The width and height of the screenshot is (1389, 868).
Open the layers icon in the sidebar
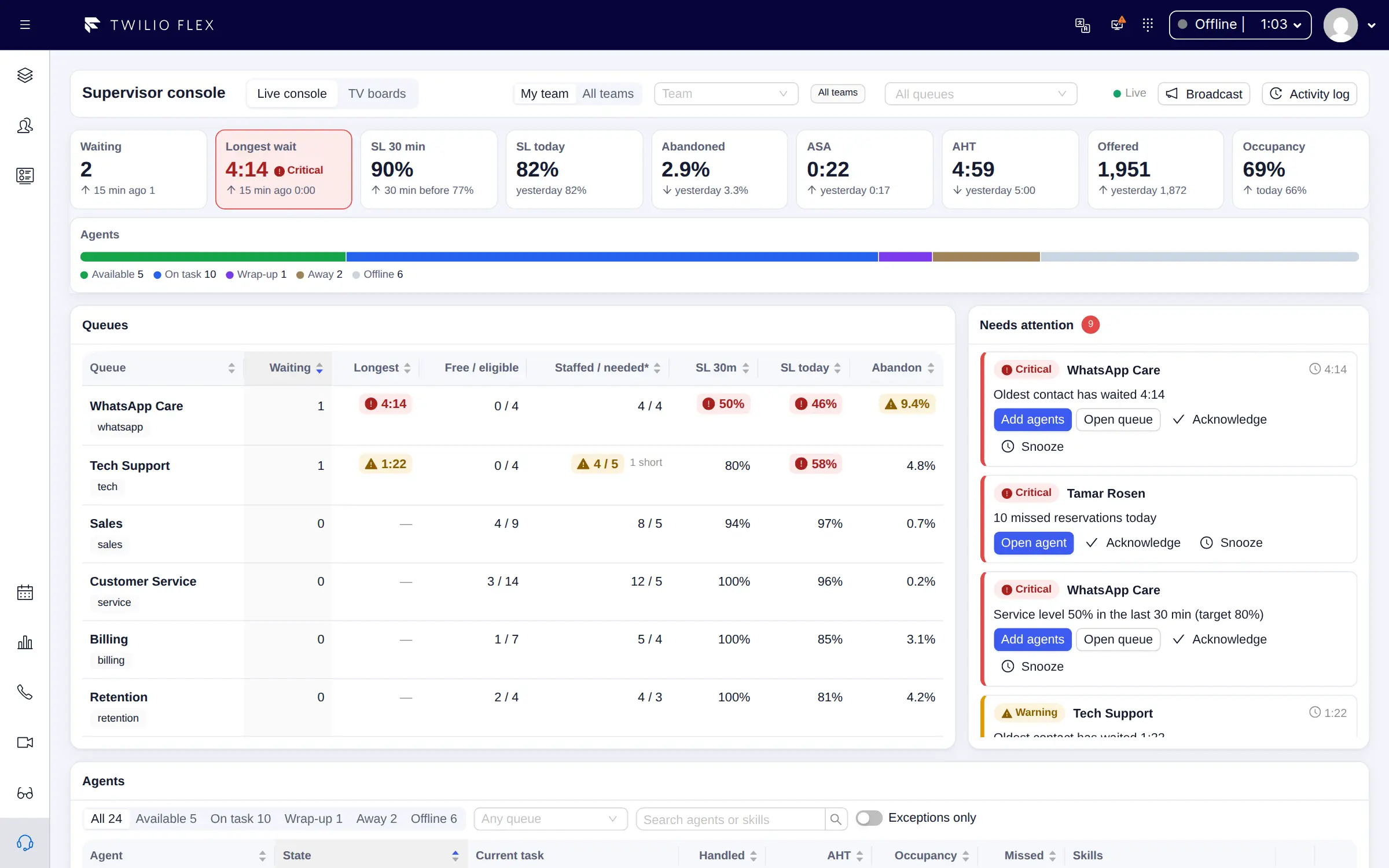pos(25,75)
